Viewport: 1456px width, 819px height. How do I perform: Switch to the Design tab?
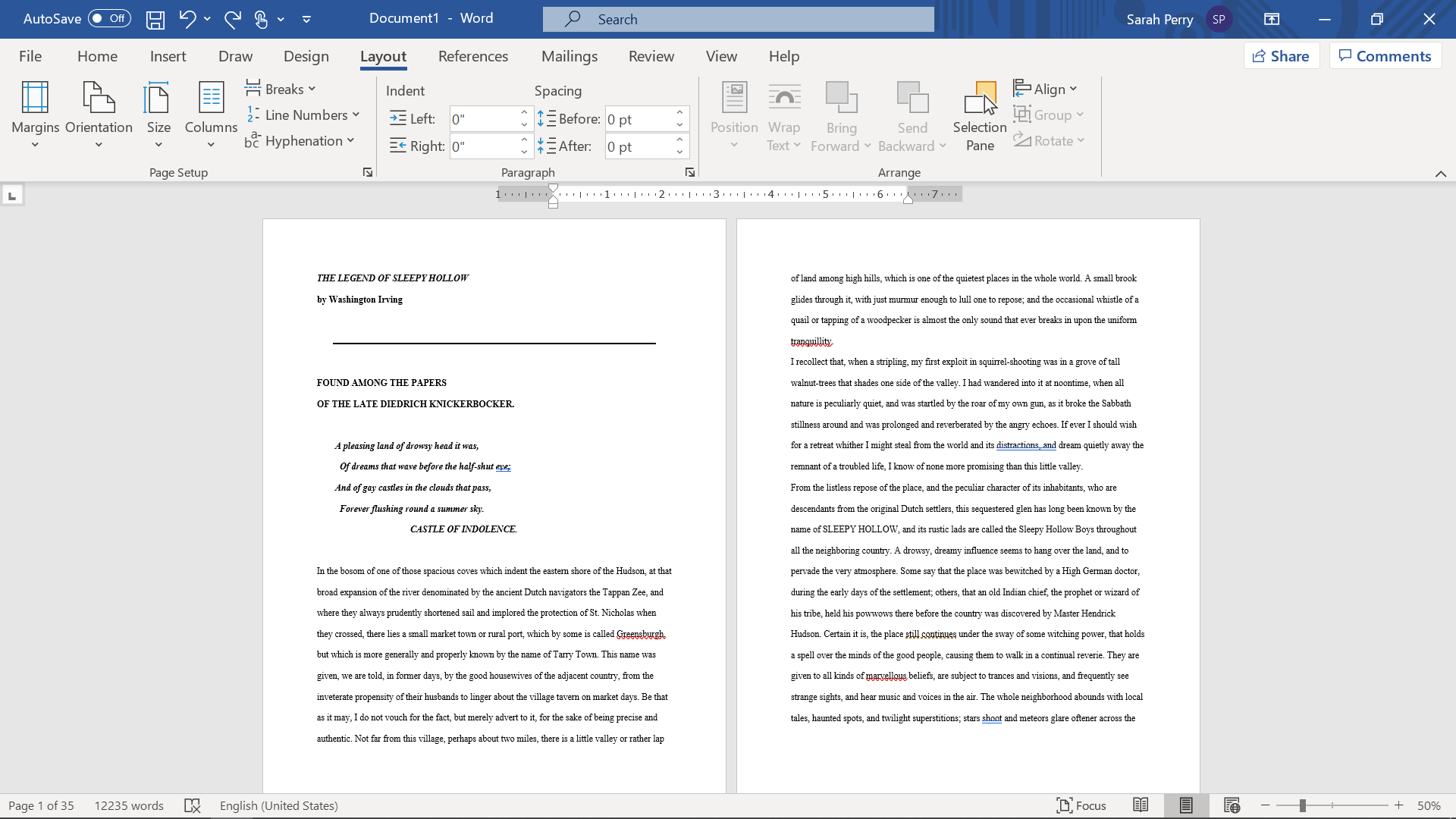pos(306,56)
